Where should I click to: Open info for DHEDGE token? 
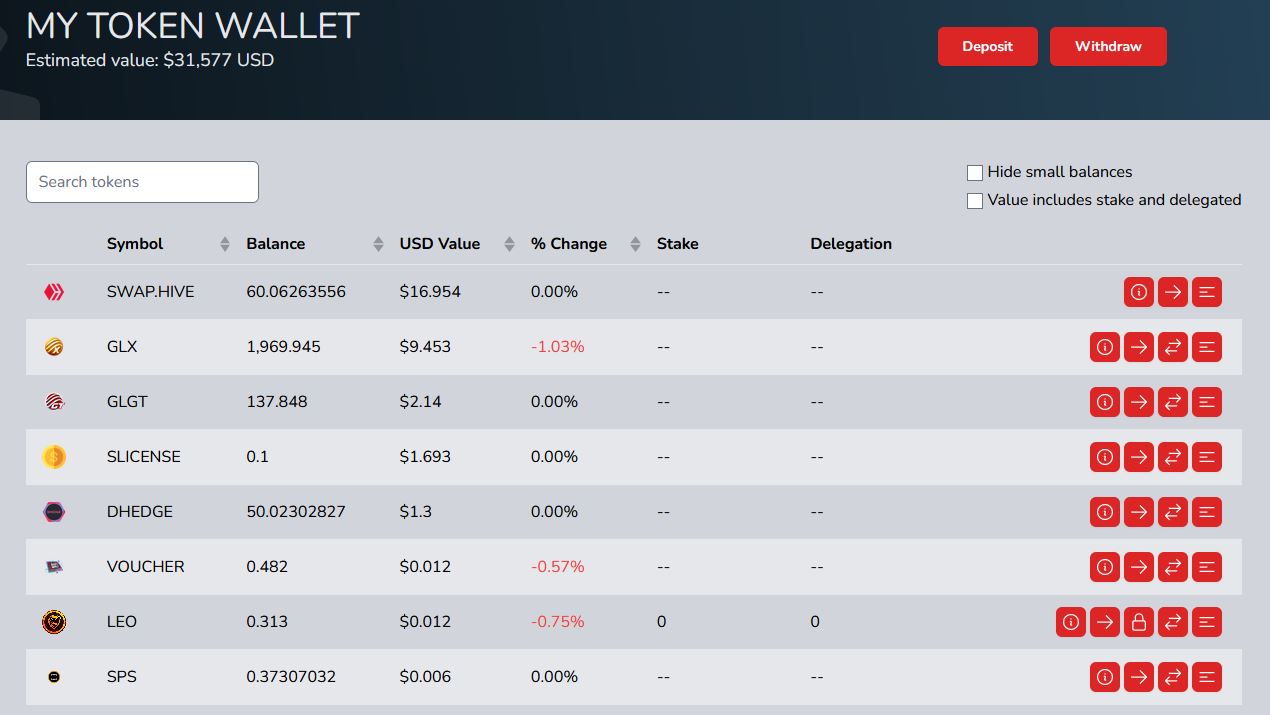1105,512
